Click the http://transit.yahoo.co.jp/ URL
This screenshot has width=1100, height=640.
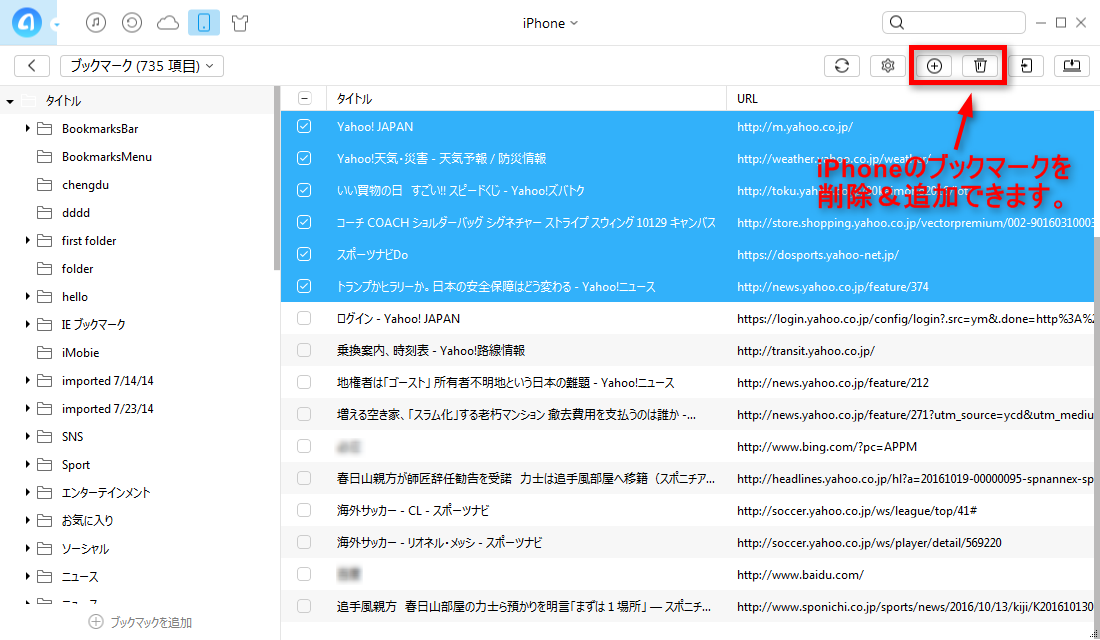(x=805, y=351)
